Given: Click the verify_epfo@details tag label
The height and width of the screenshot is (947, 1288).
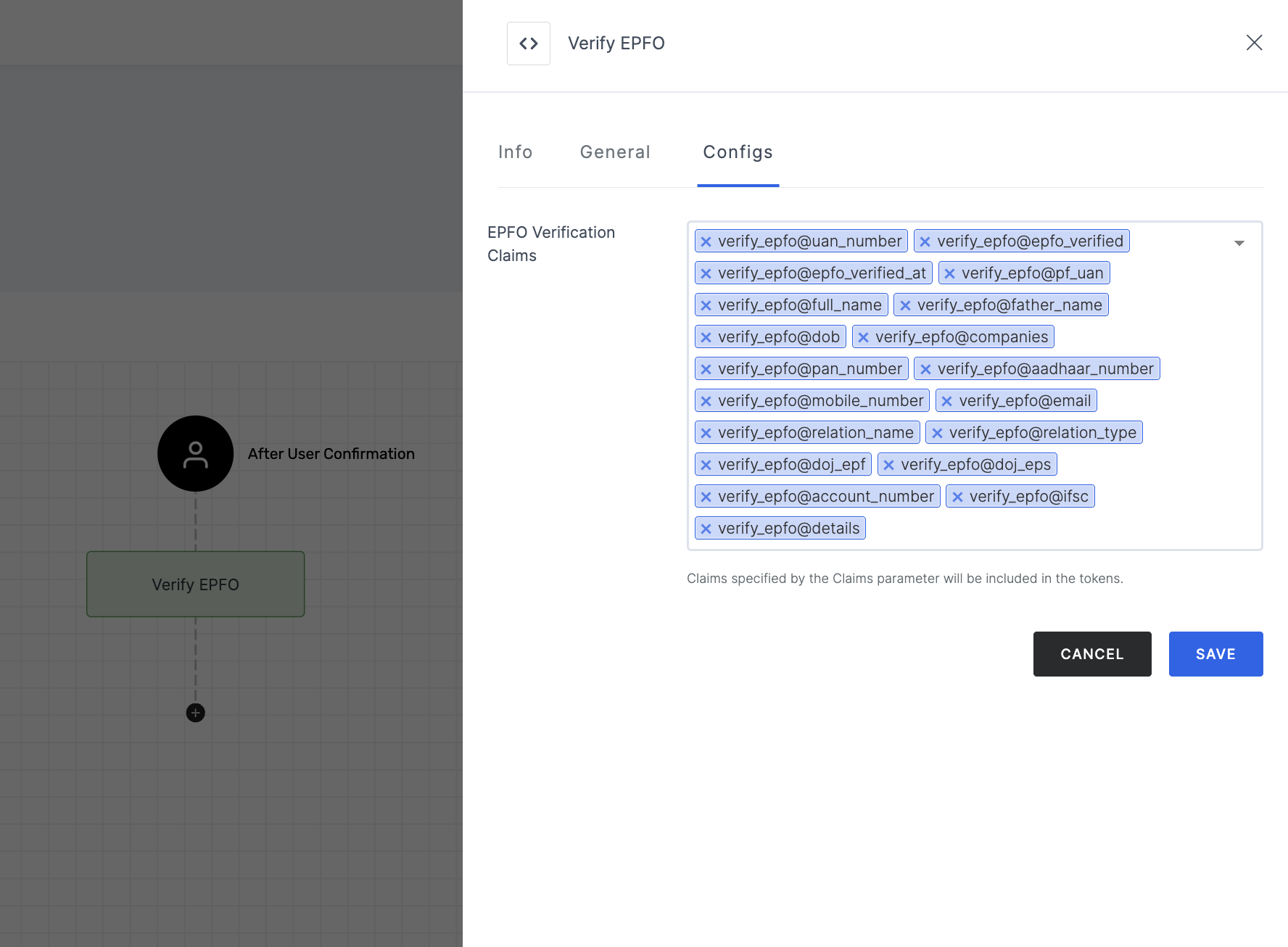Looking at the screenshot, I should coord(789,529).
